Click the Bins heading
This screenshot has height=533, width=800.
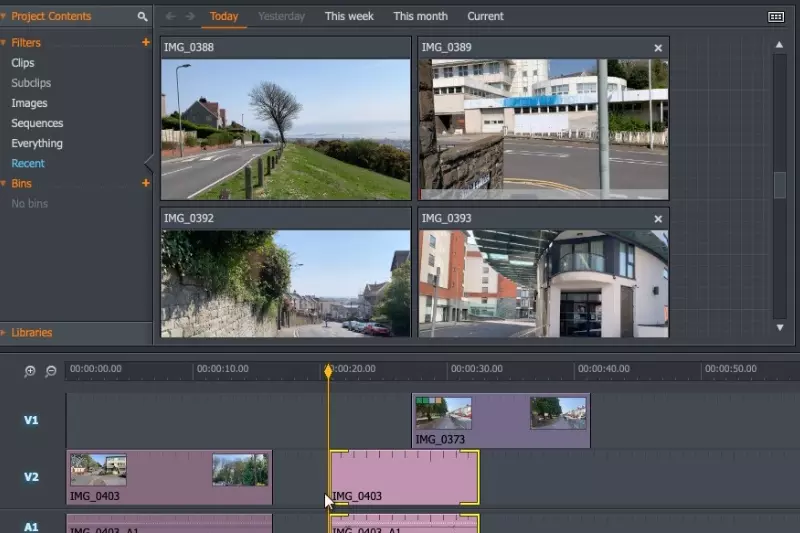(x=21, y=183)
